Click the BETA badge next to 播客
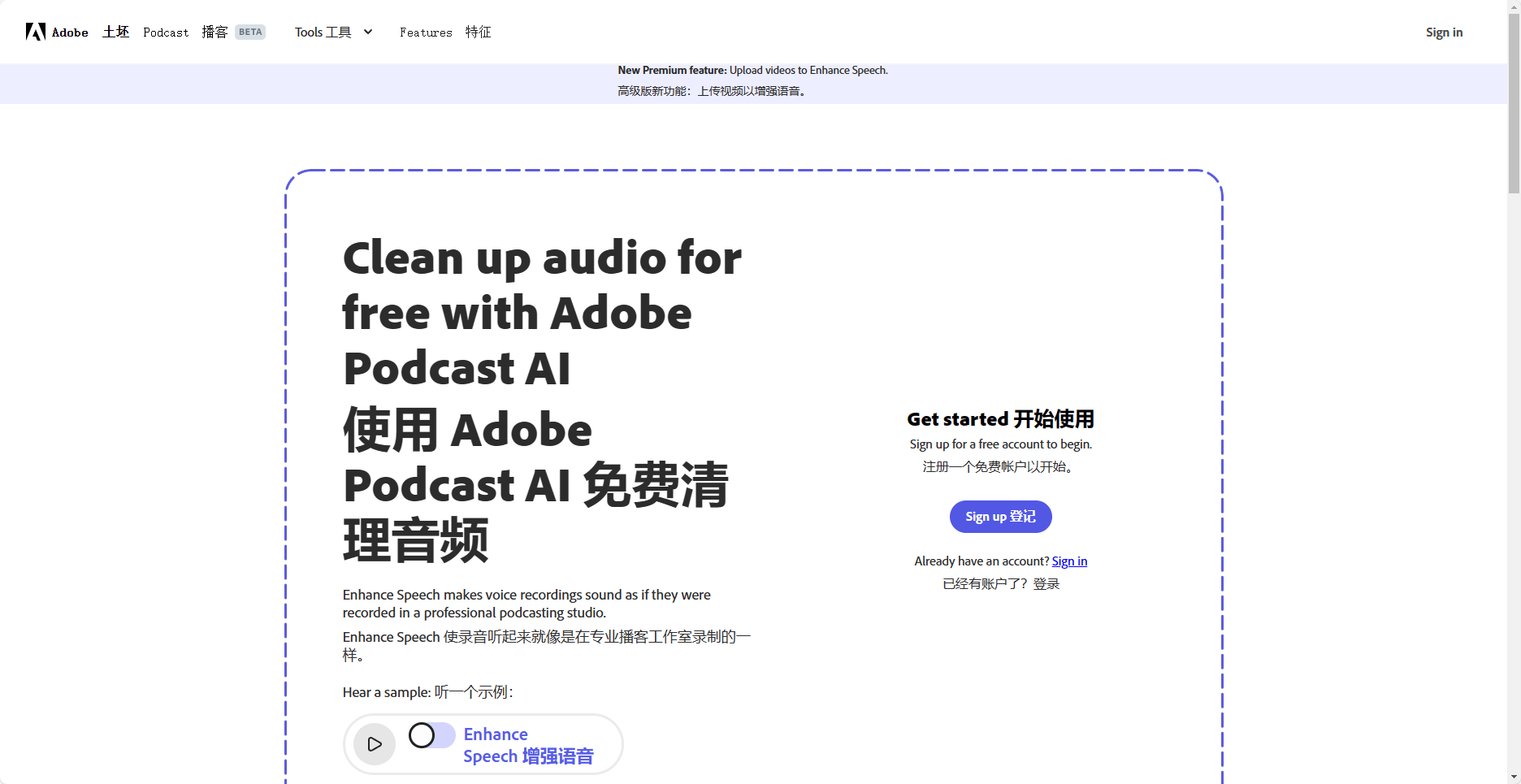This screenshot has width=1521, height=784. [249, 31]
